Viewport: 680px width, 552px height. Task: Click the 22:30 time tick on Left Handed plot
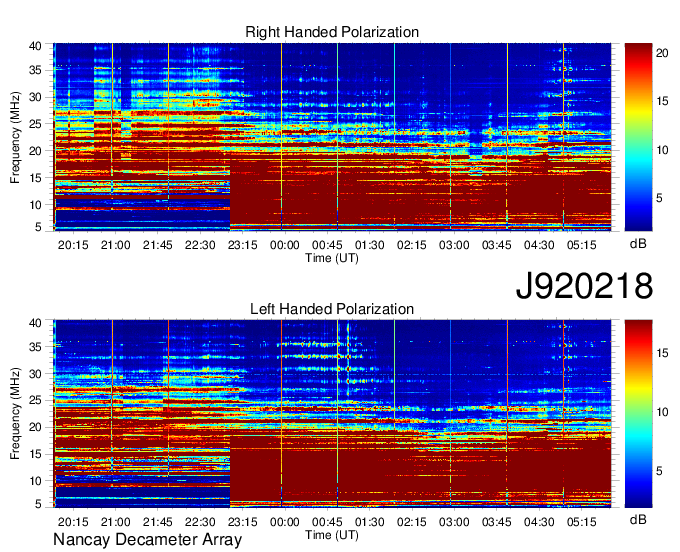[x=200, y=522]
